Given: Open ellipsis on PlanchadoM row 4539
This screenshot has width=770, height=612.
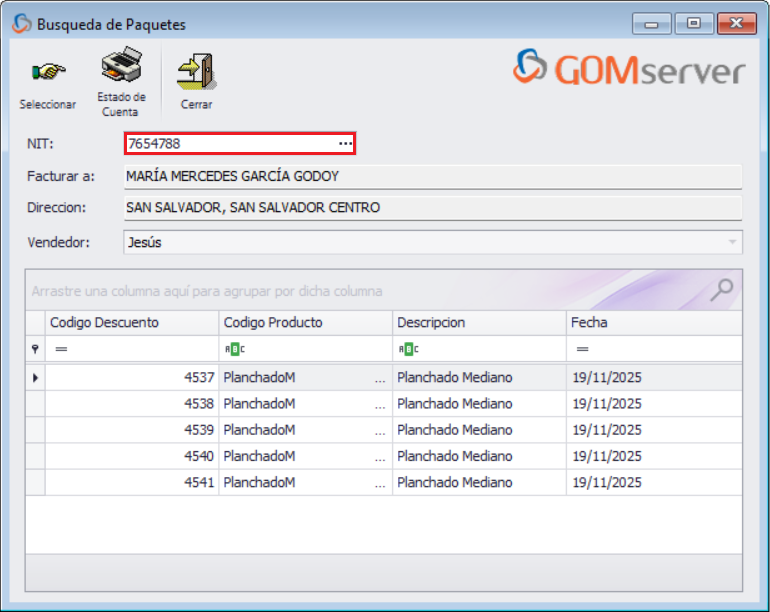Looking at the screenshot, I should coord(379,430).
